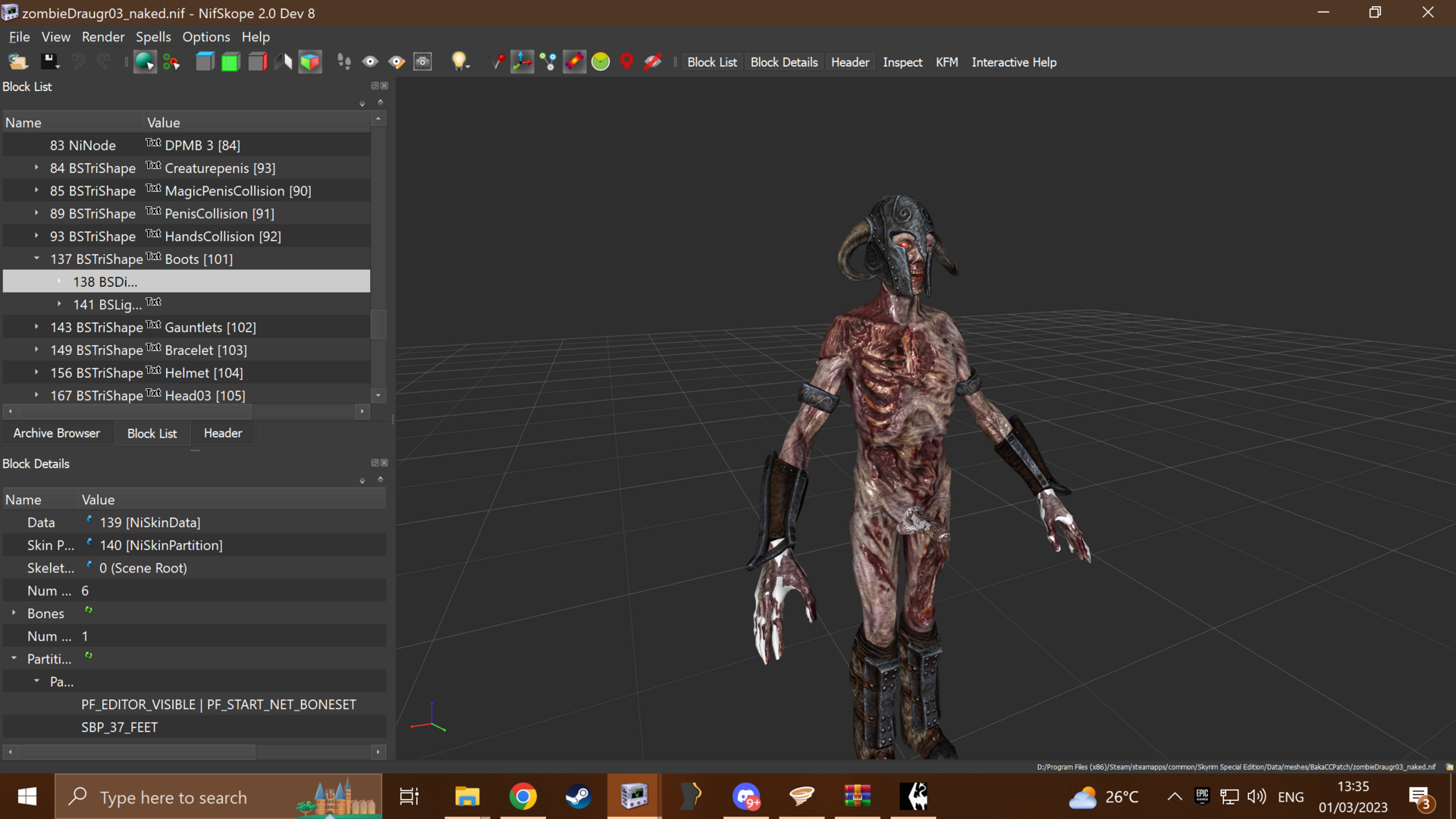Click the Partiti... refresh array icon
This screenshot has width=1456, height=819.
click(x=89, y=656)
